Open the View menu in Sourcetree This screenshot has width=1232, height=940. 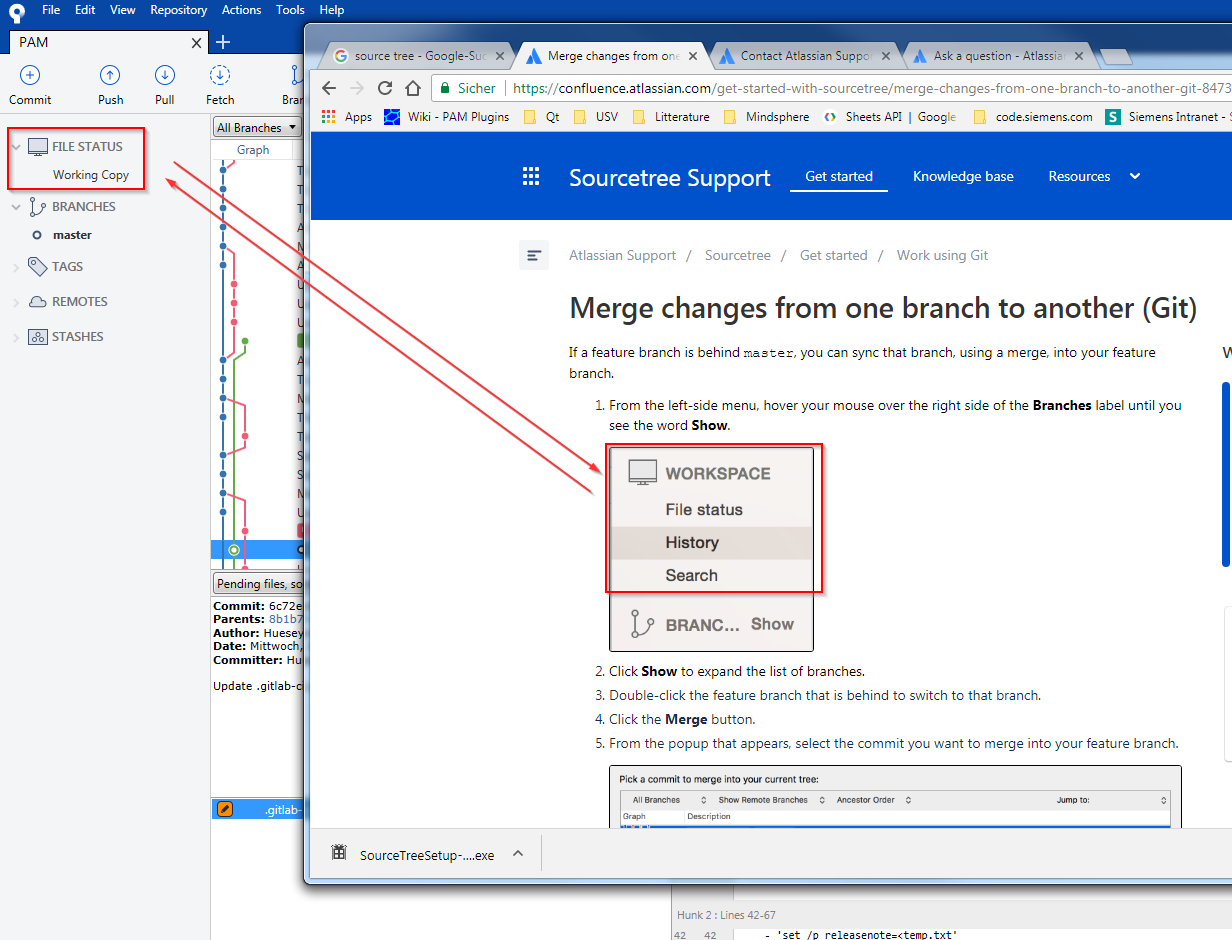[x=123, y=10]
